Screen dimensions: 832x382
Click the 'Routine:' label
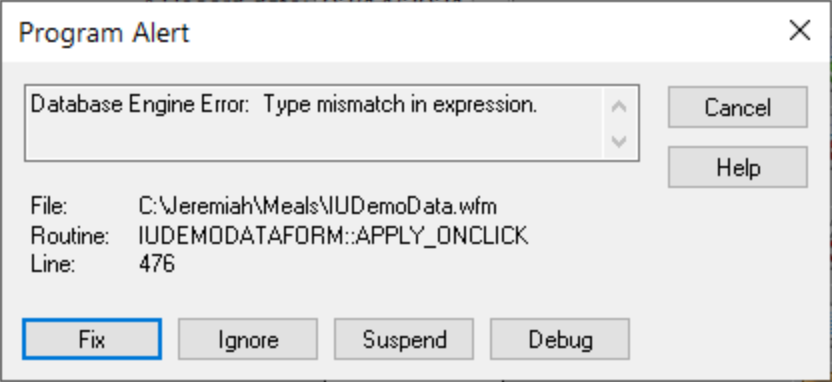pyautogui.click(x=70, y=236)
